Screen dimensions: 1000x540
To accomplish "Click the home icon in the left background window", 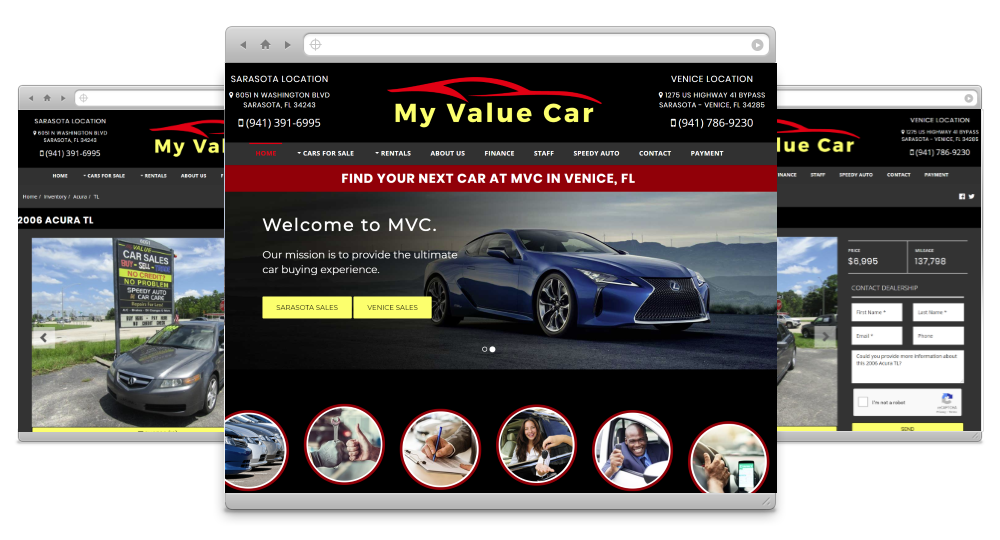I will [47, 98].
